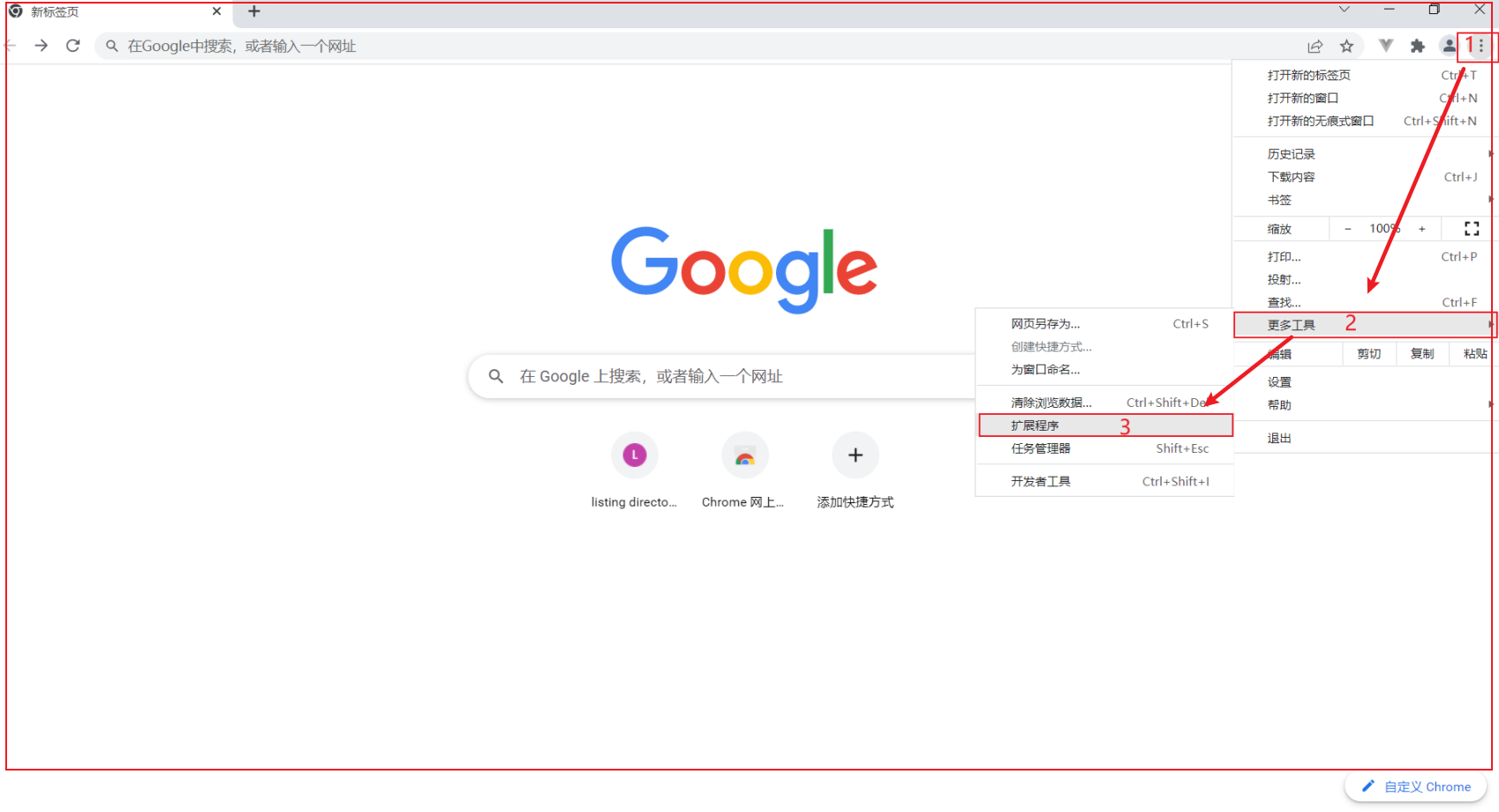Minimize the Chrome window
Screen dimensions: 1499x812
[1389, 10]
